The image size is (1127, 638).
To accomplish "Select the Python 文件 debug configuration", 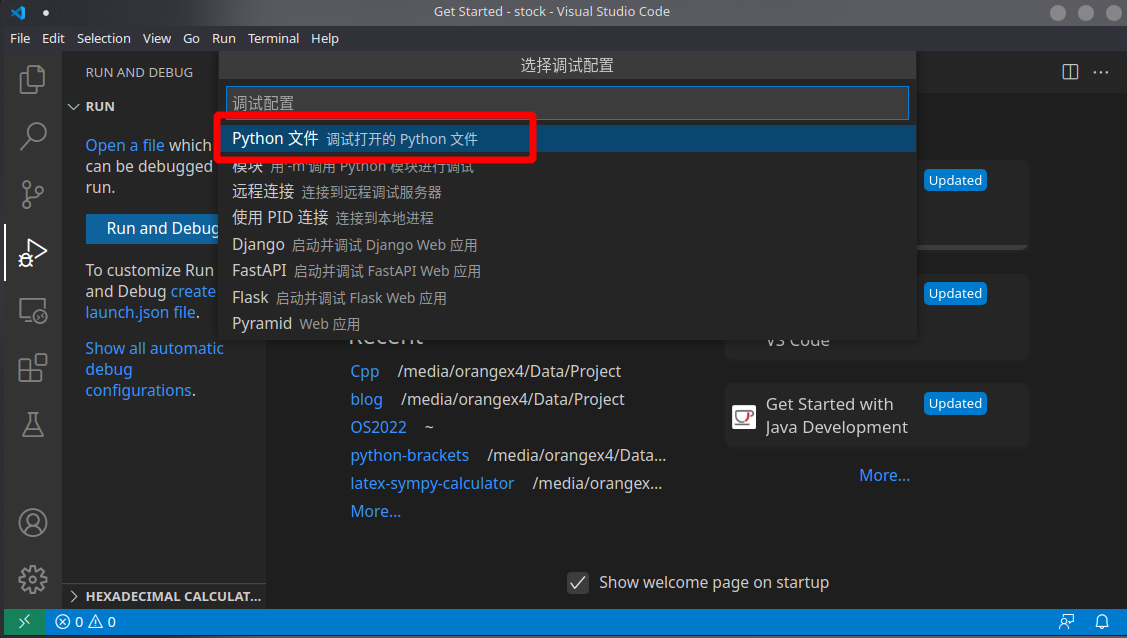I will 567,139.
